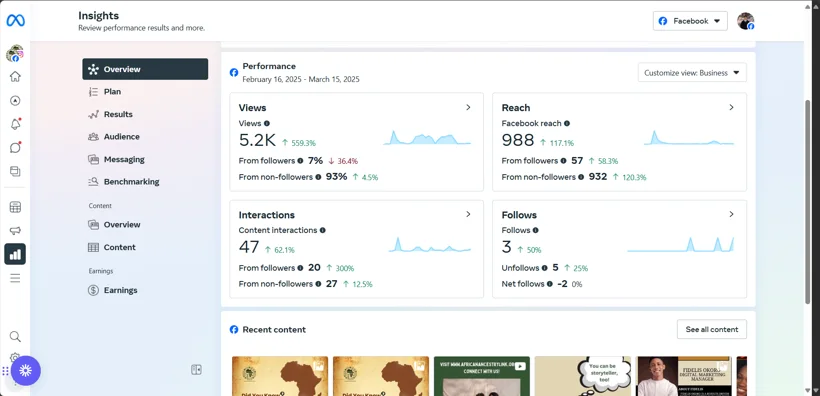Click the purple floating assistant button
Image resolution: width=820 pixels, height=396 pixels.
coord(26,371)
